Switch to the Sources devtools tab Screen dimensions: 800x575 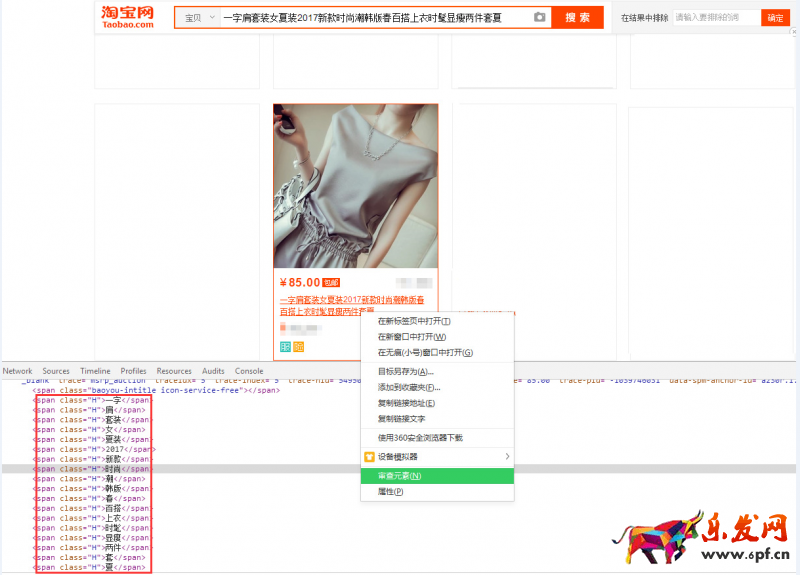[56, 371]
